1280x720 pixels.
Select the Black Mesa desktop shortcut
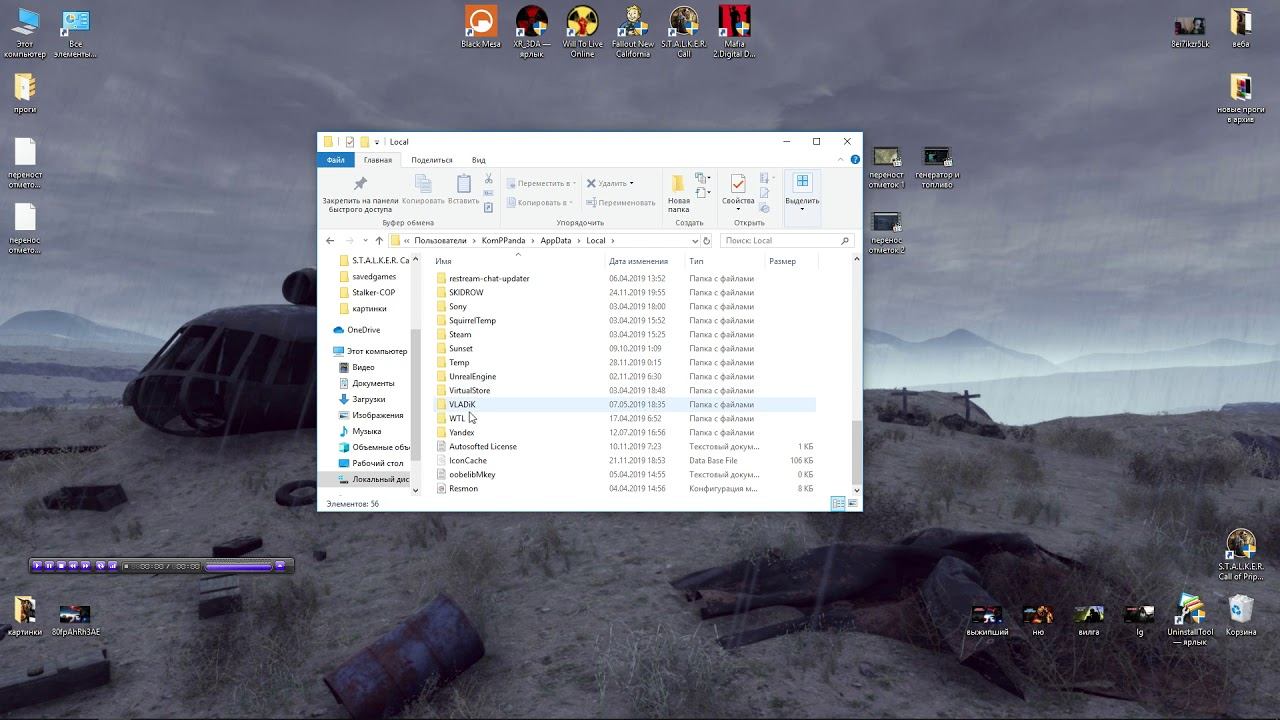coord(480,27)
